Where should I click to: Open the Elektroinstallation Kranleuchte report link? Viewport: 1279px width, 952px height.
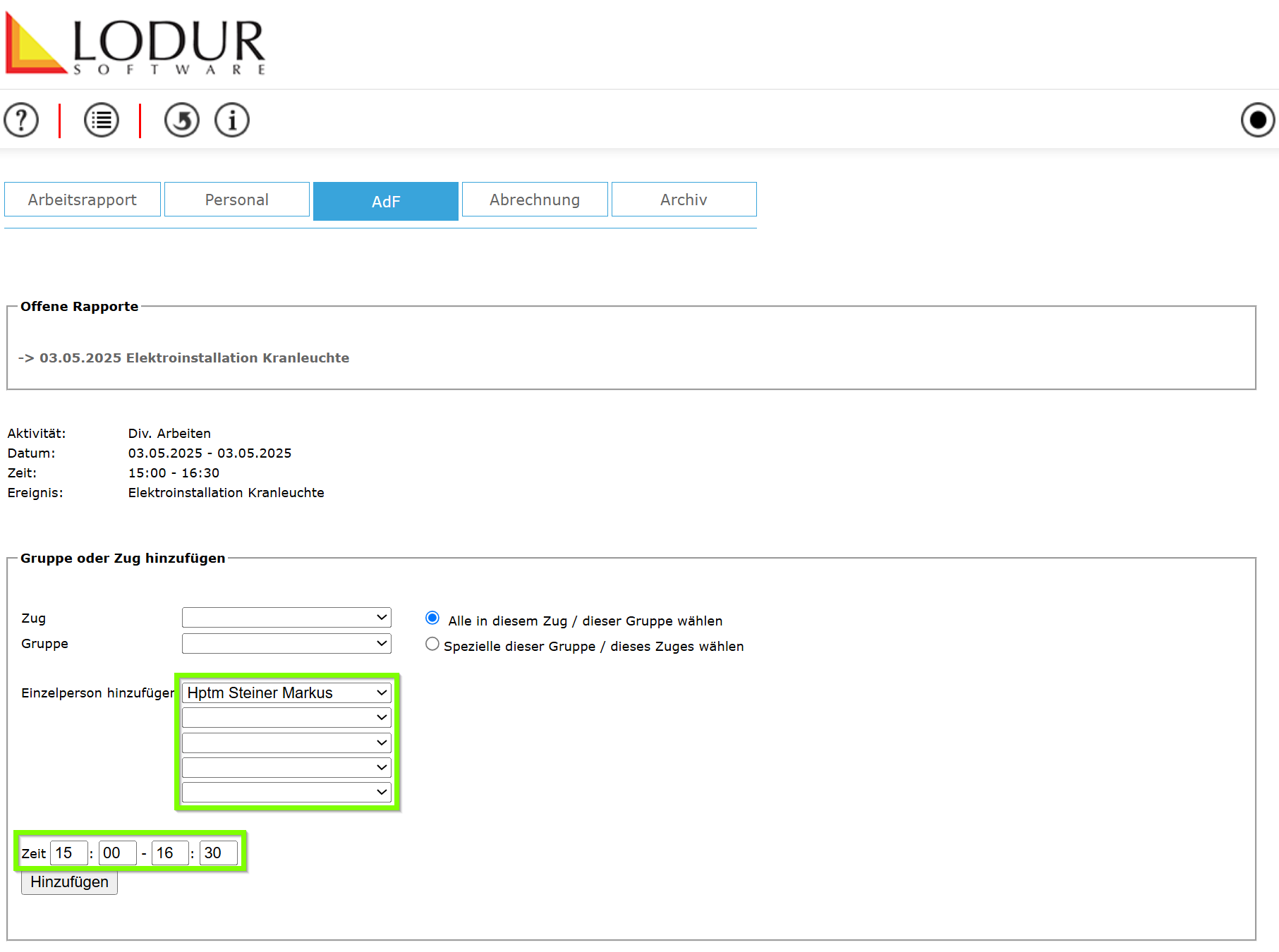194,358
